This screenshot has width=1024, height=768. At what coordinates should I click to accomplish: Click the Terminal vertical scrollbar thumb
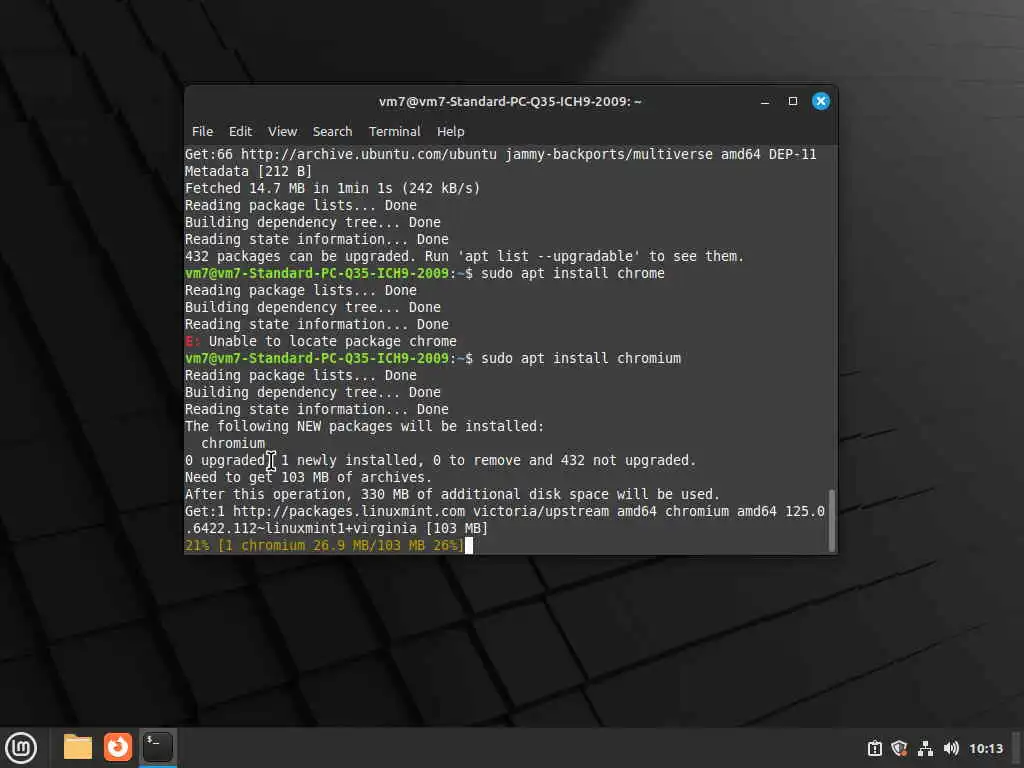pos(831,520)
